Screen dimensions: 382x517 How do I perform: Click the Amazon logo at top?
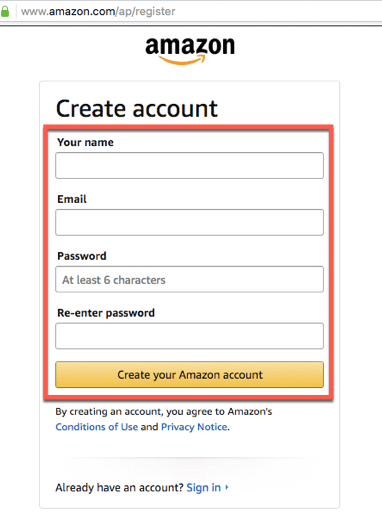[190, 50]
